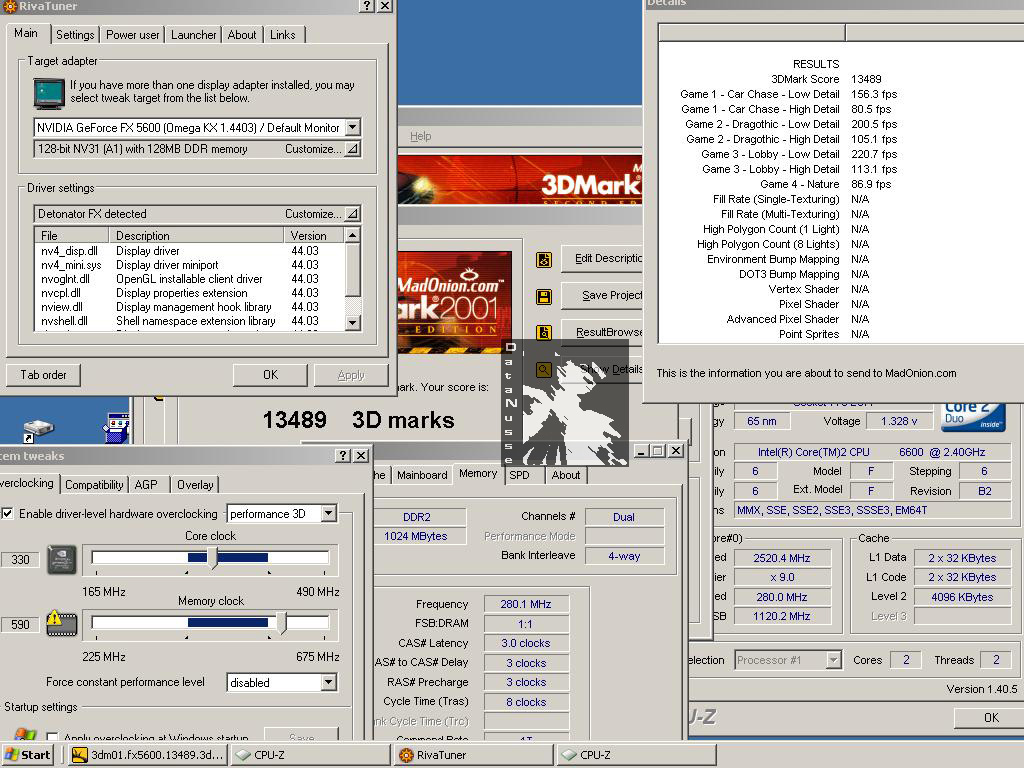This screenshot has height=768, width=1024.
Task: Click the Apply button in RivaTuner
Action: 351,375
